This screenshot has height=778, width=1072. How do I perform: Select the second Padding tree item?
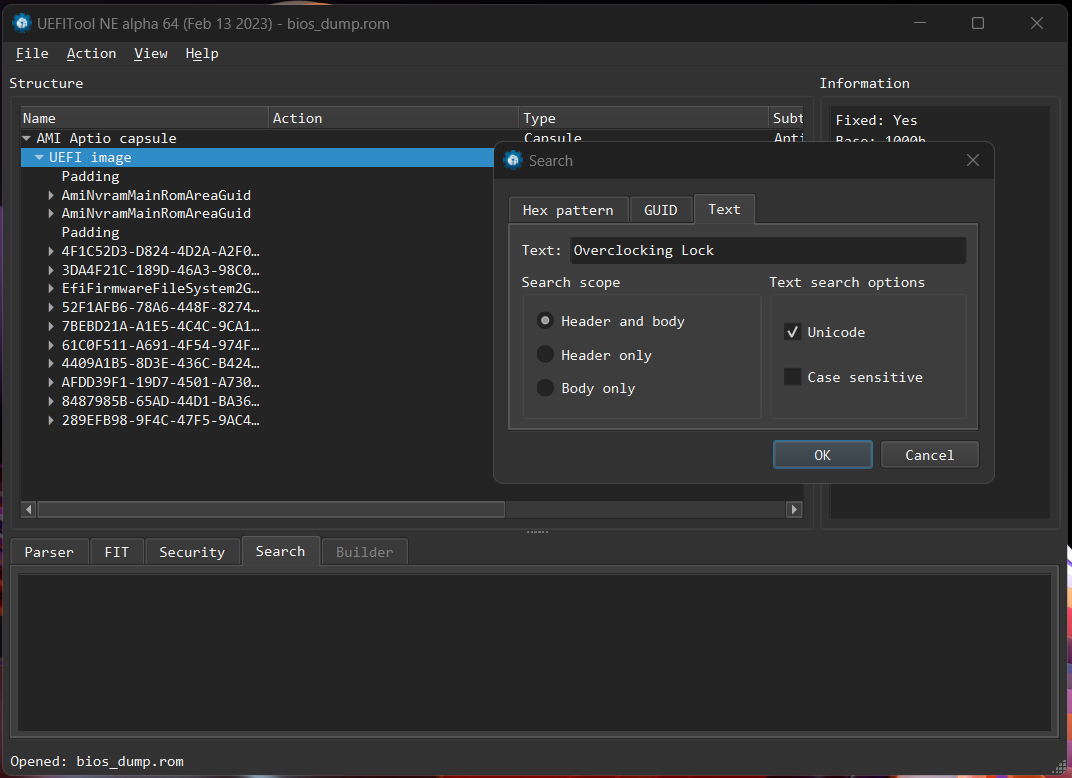[90, 232]
